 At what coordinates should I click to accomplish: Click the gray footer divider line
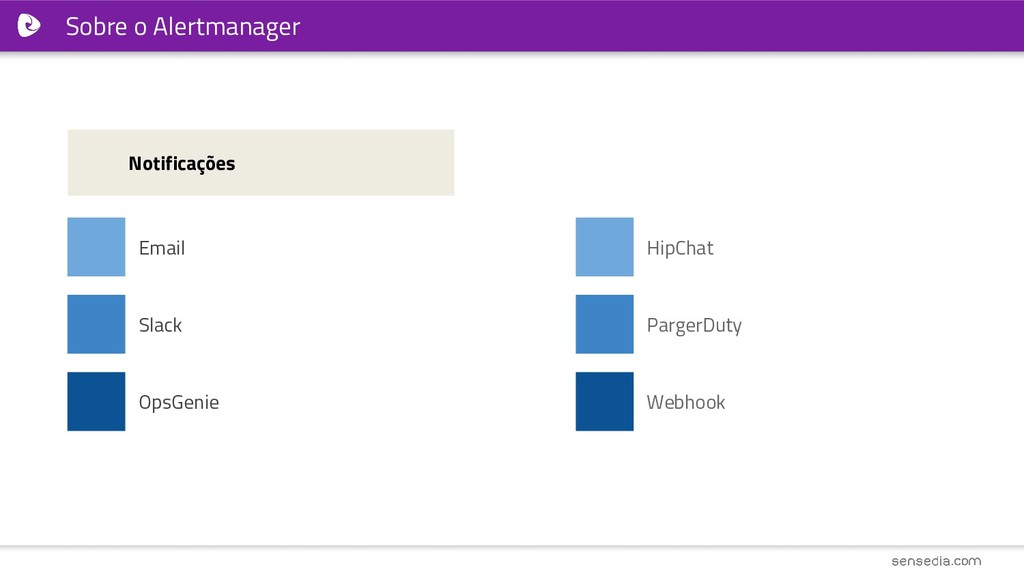tap(512, 546)
